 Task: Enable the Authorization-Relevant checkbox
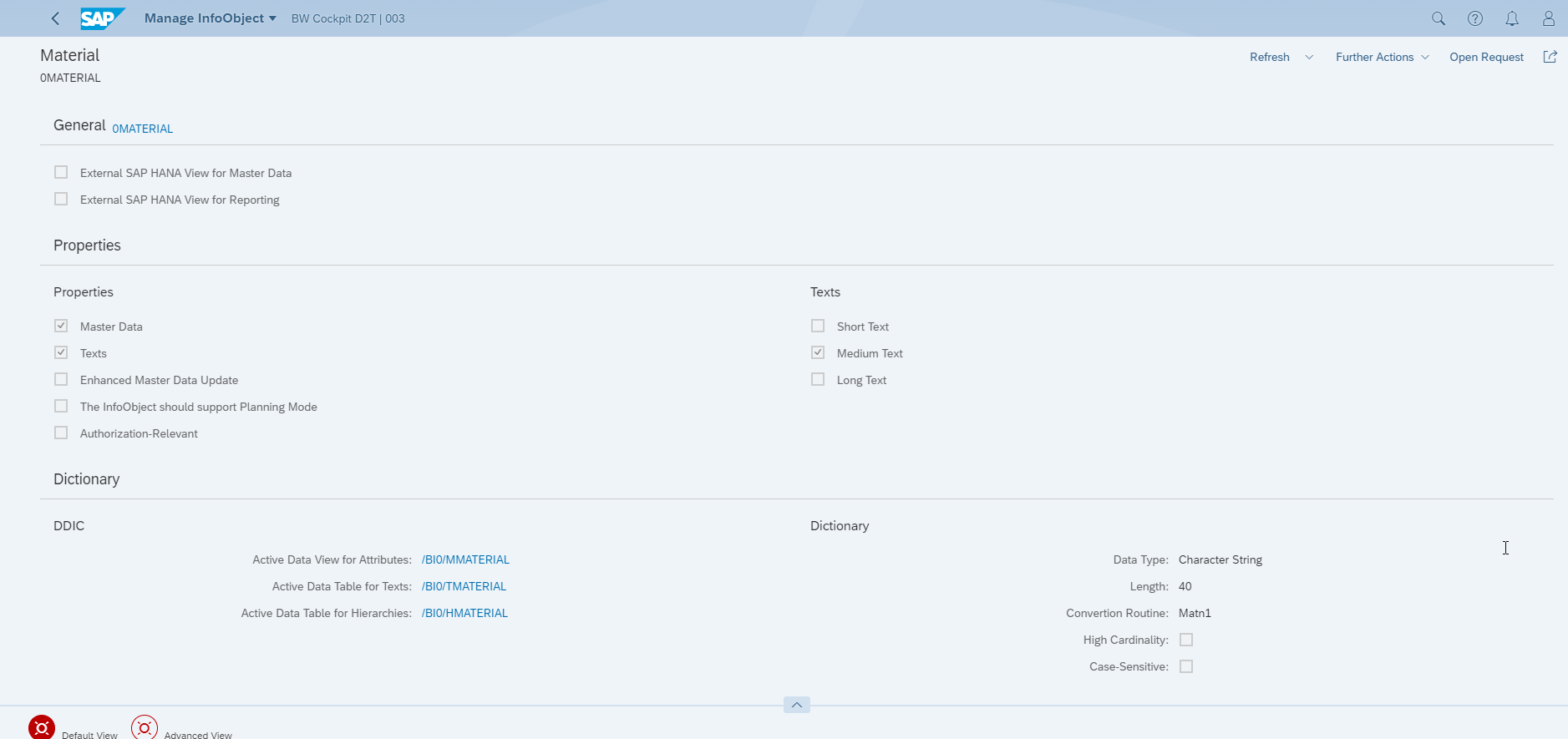[61, 433]
